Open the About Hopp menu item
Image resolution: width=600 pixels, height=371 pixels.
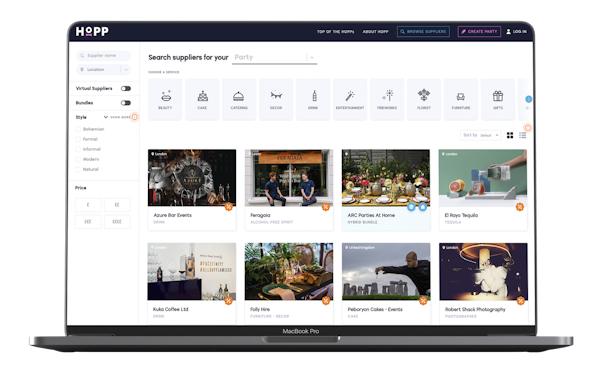click(x=375, y=31)
